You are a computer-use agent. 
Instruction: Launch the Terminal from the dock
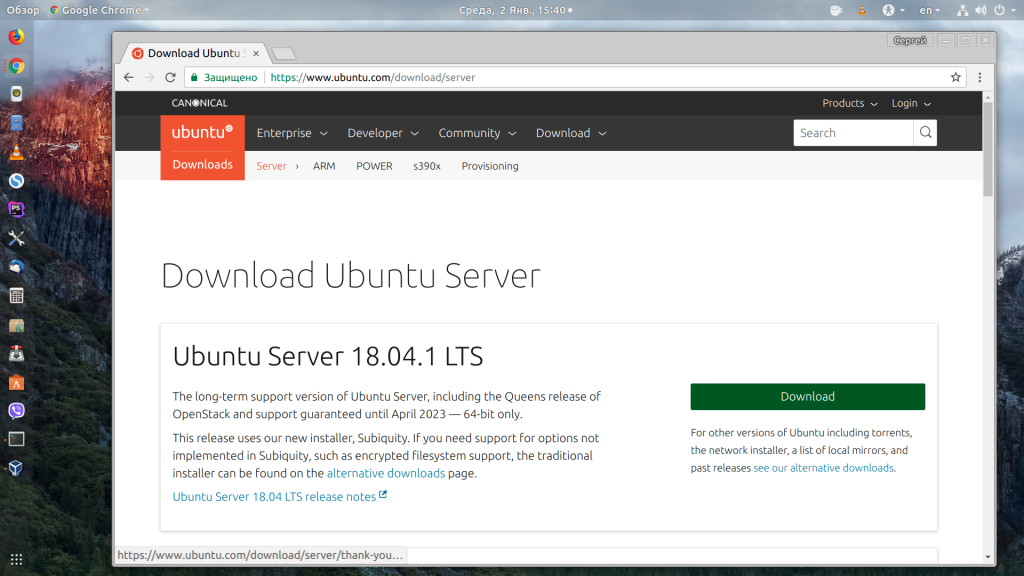[x=14, y=438]
